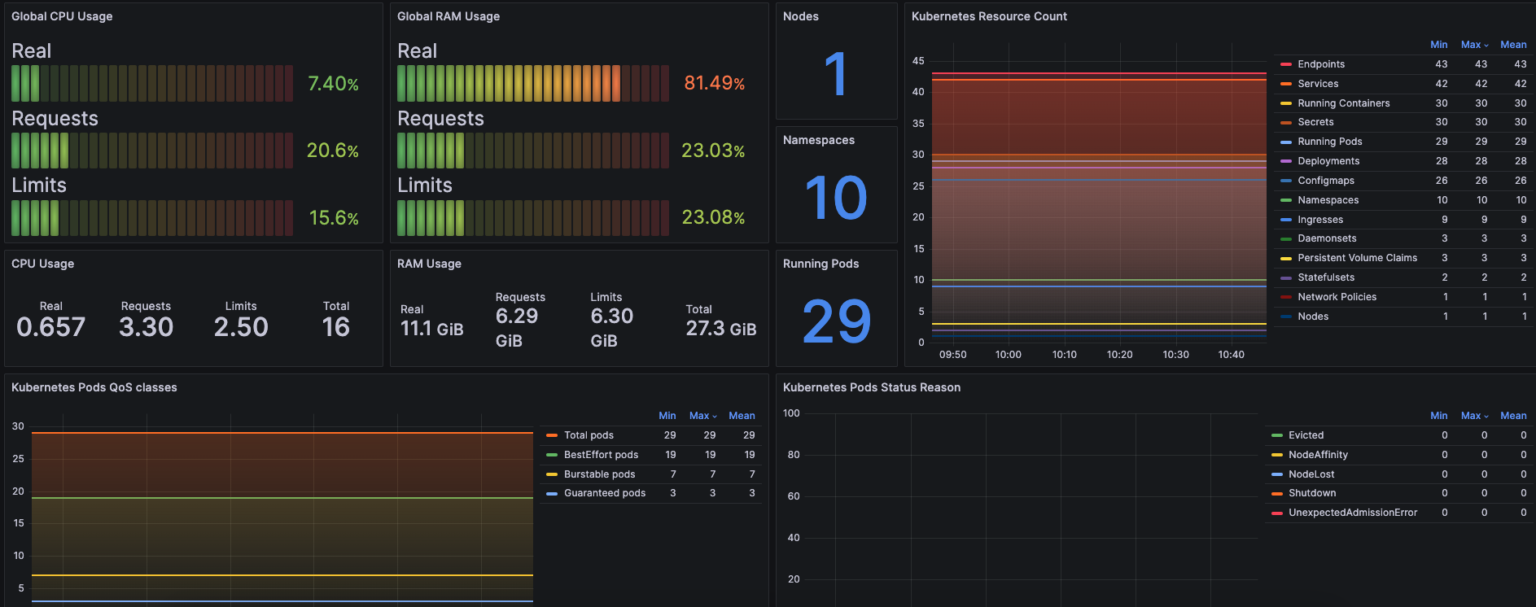
Task: Toggle the NodeLost series label
Action: 1311,474
